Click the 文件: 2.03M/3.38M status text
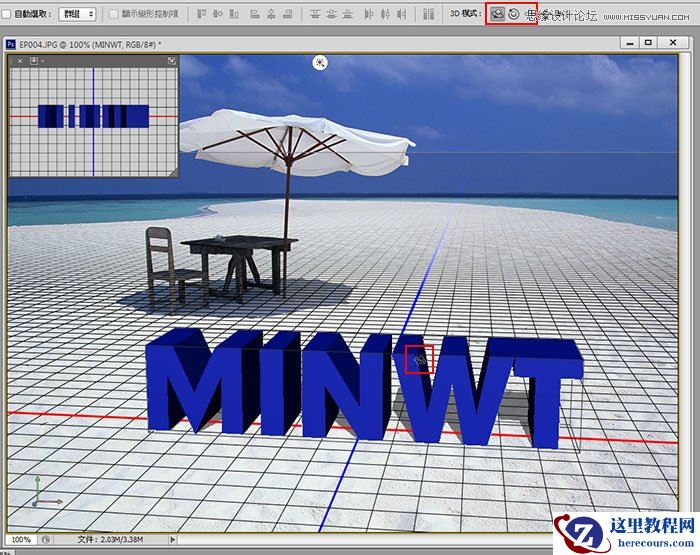Viewport: 700px width, 555px height. click(x=110, y=539)
